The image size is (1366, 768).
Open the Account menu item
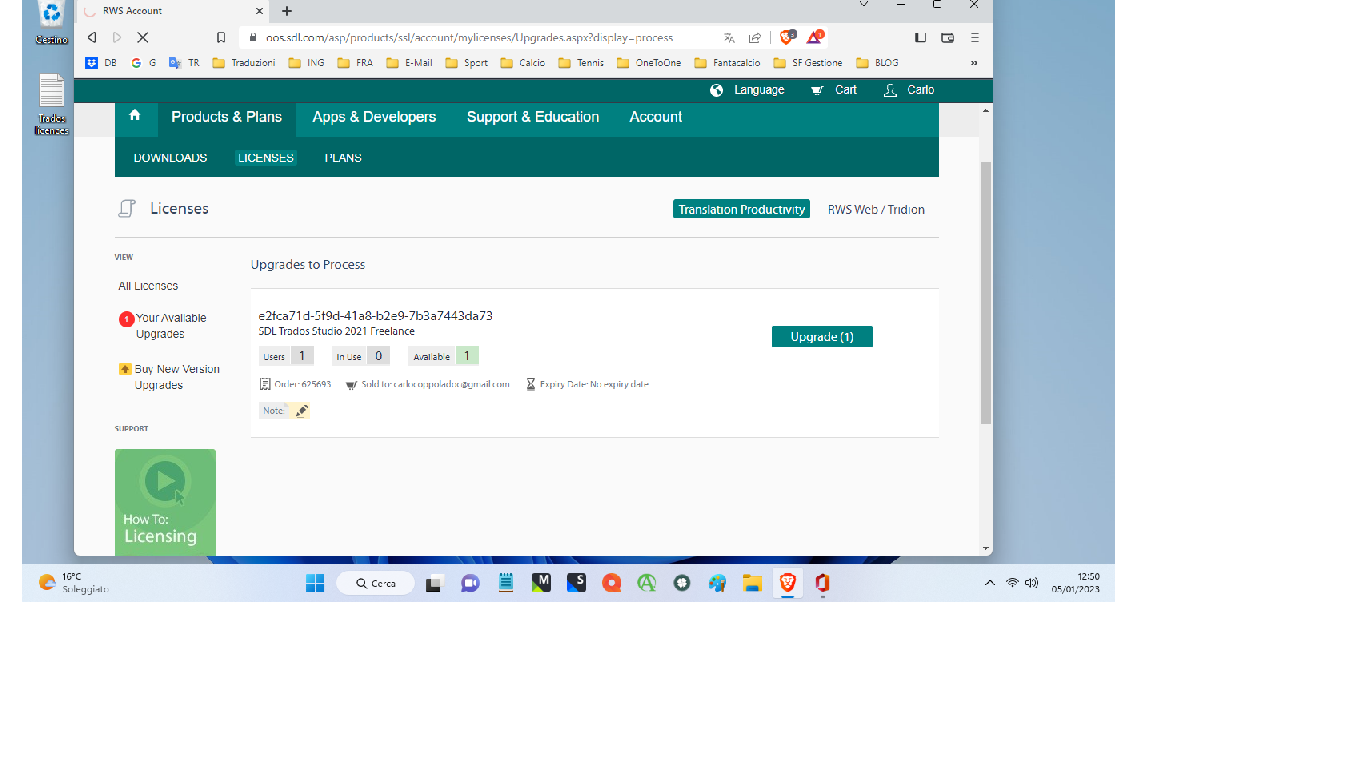(x=655, y=117)
